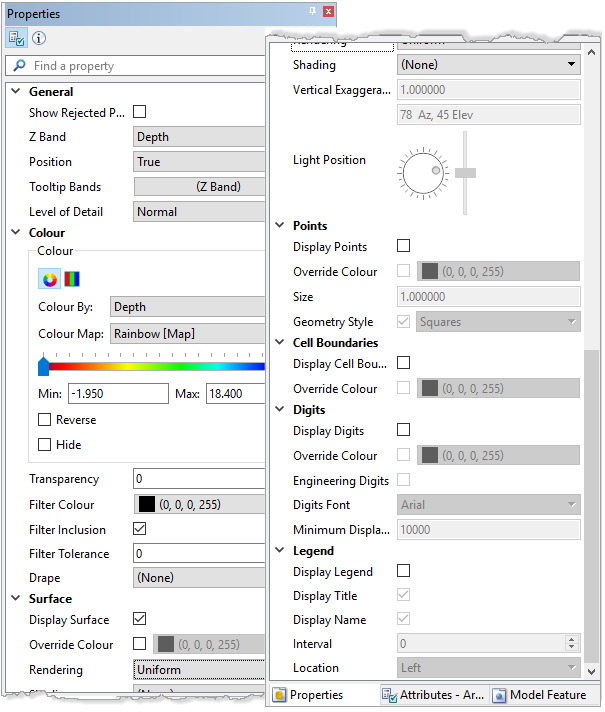Screen dimensions: 605x712
Task: Collapse the General section
Action: 15,92
